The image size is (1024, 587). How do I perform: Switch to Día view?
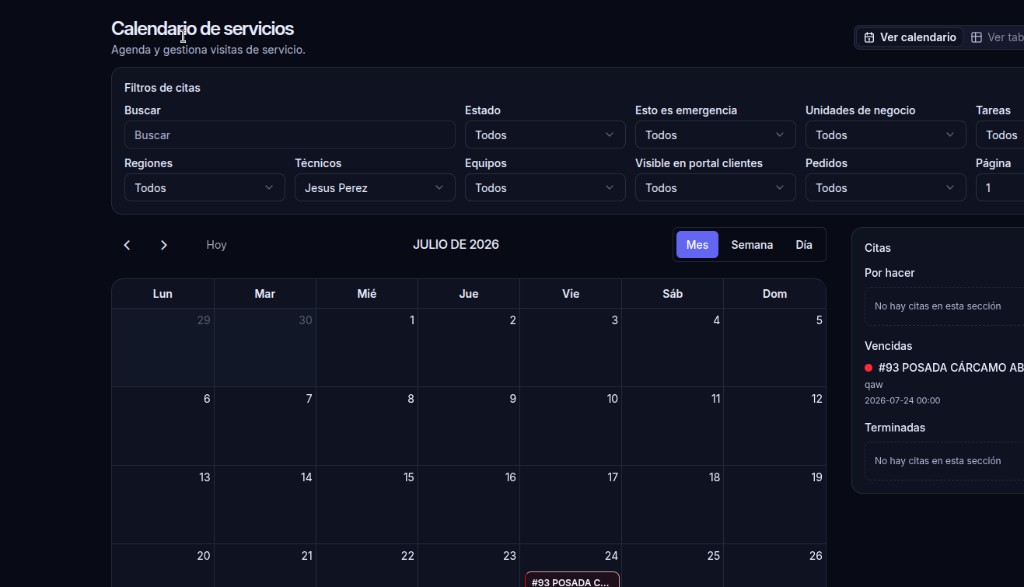804,245
